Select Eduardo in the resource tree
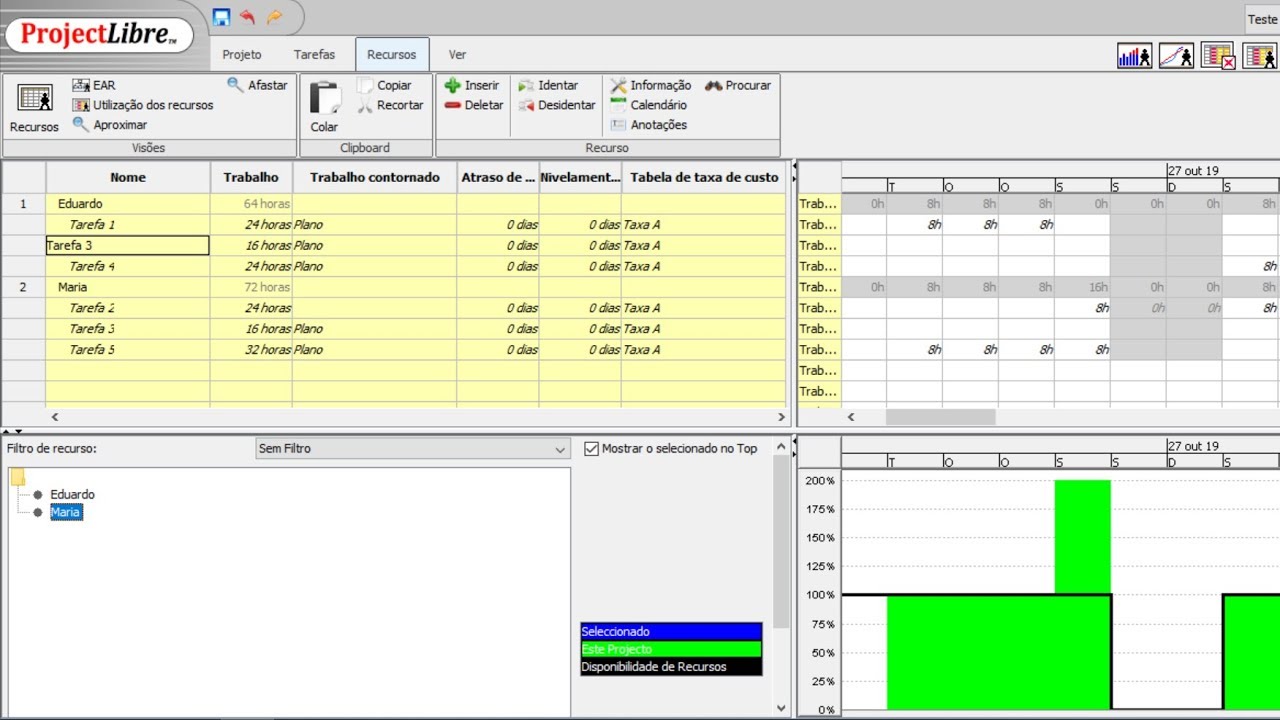The image size is (1280, 720). 72,494
